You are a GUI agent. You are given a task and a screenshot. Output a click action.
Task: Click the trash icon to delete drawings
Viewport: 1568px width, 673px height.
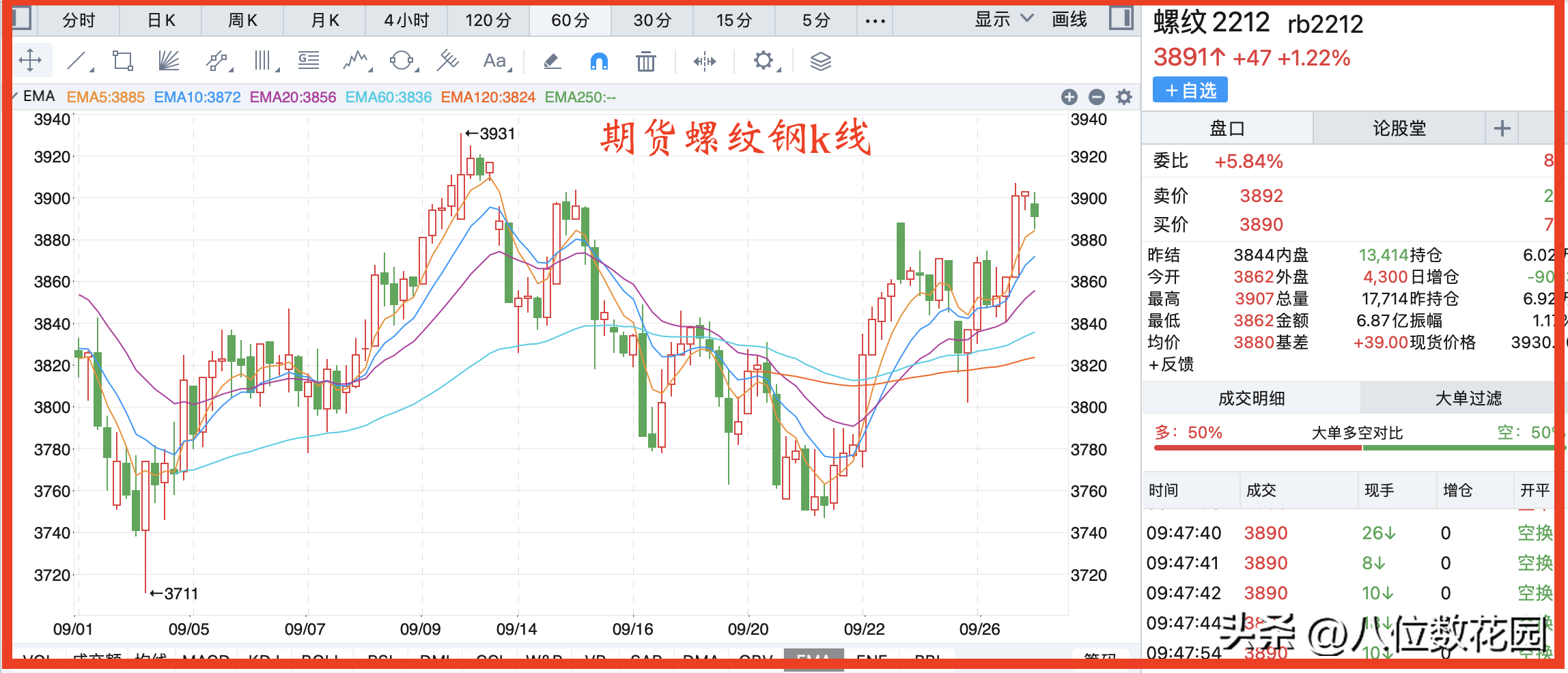click(645, 62)
